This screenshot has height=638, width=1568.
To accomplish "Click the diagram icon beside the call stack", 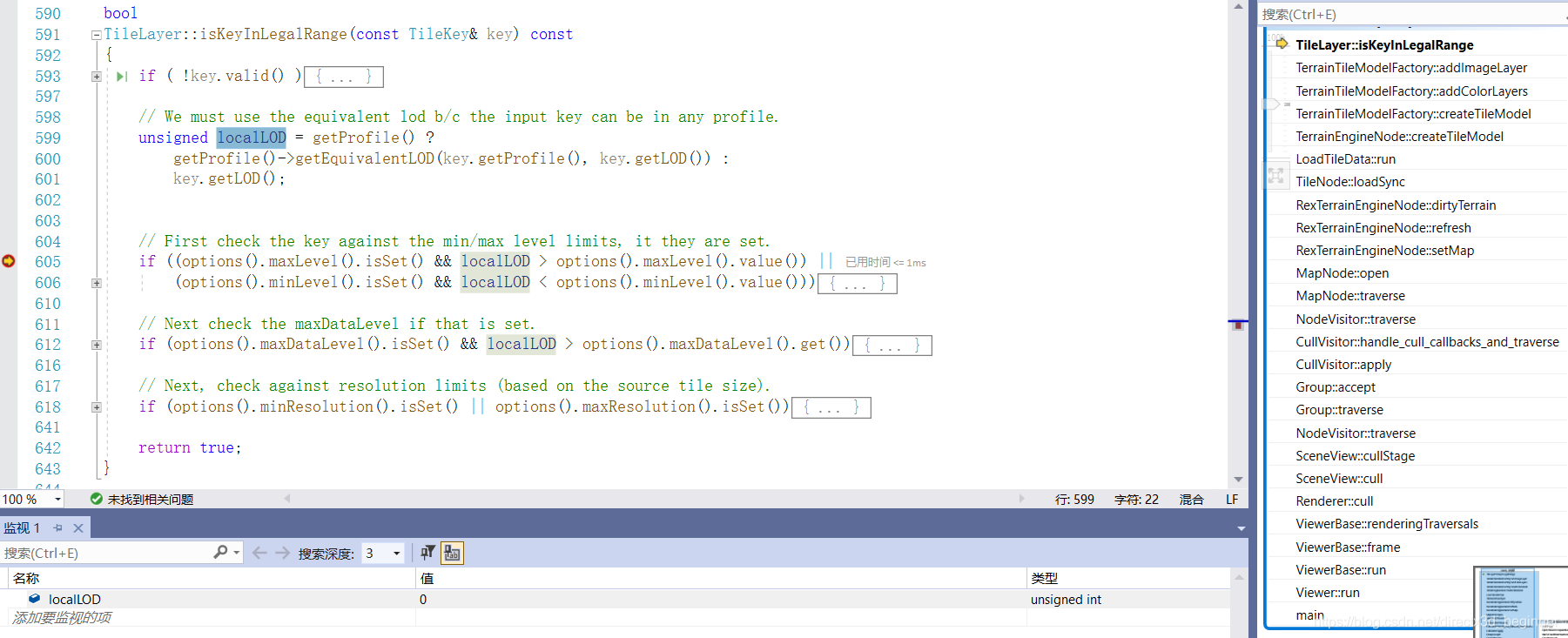I will point(1275,176).
